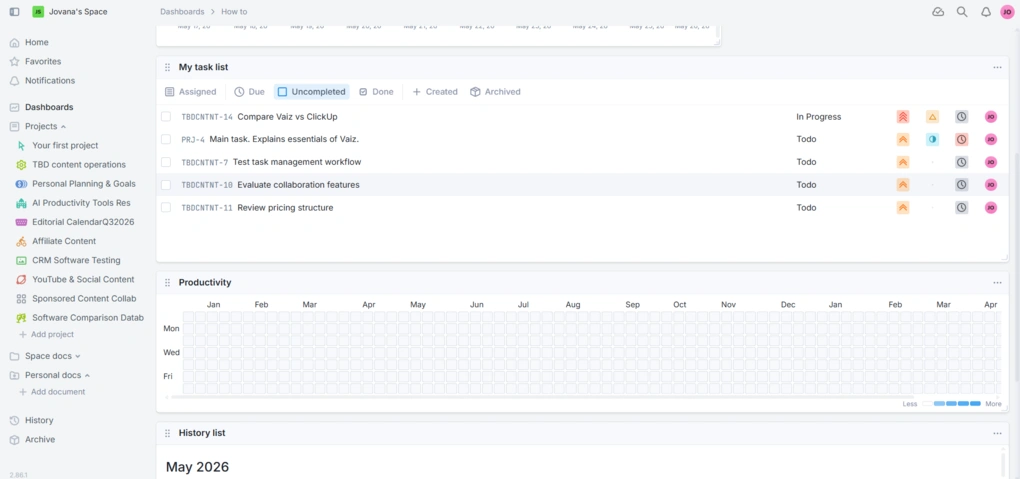This screenshot has height=479, width=1020.
Task: Click the white Less legend swatch
Action: click(x=927, y=404)
